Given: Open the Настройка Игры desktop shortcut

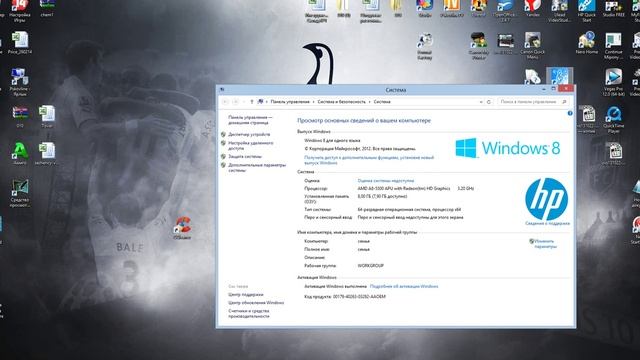Looking at the screenshot, I should pos(20,11).
